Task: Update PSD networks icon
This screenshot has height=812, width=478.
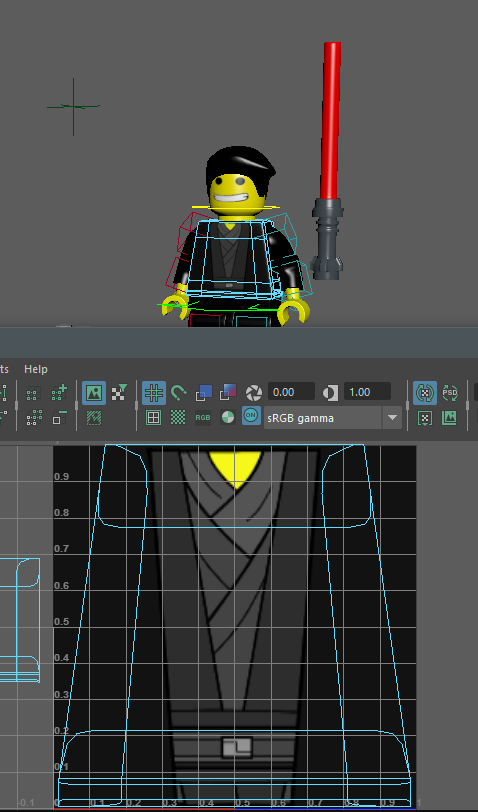Action: (x=450, y=393)
